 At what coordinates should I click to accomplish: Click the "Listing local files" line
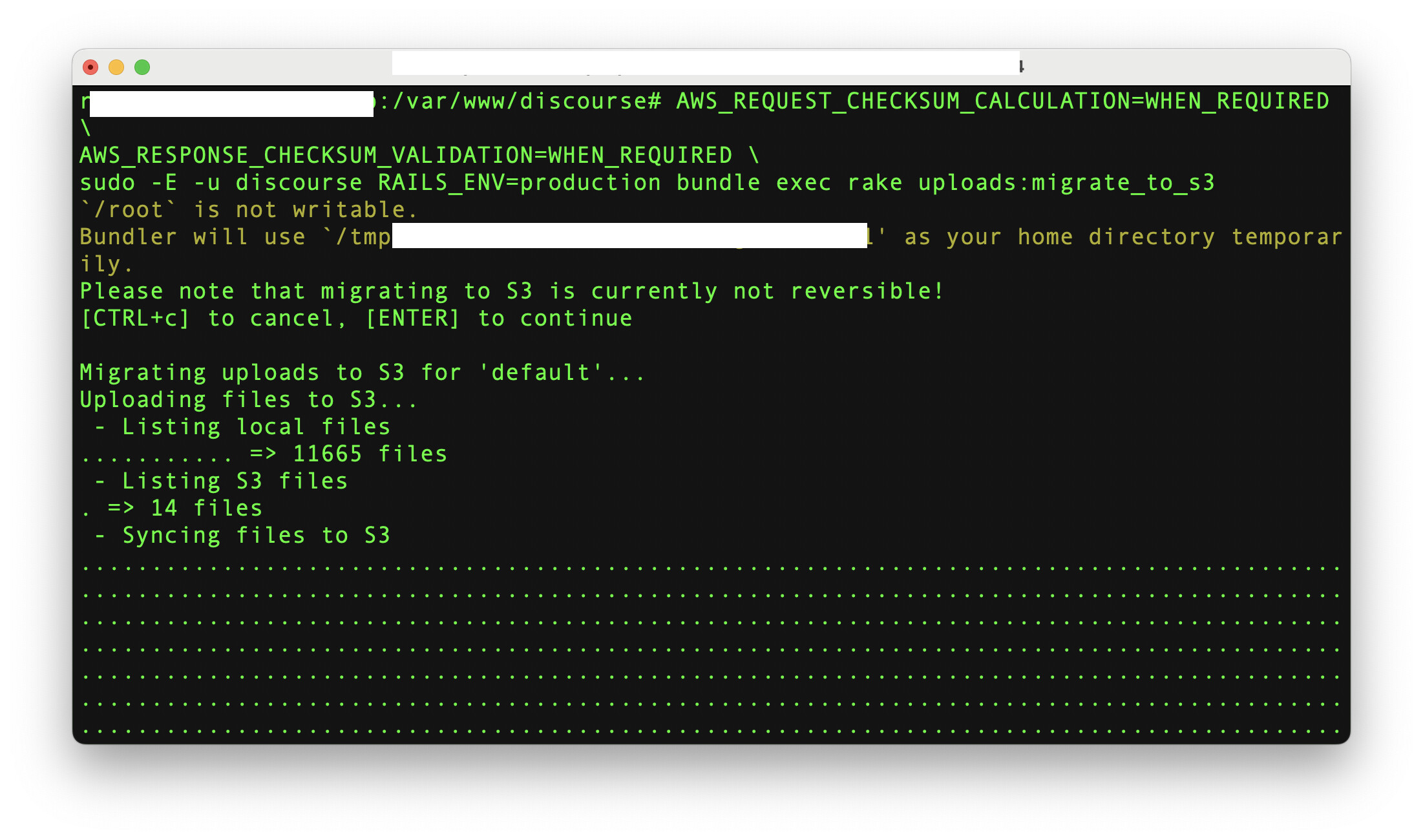(256, 427)
